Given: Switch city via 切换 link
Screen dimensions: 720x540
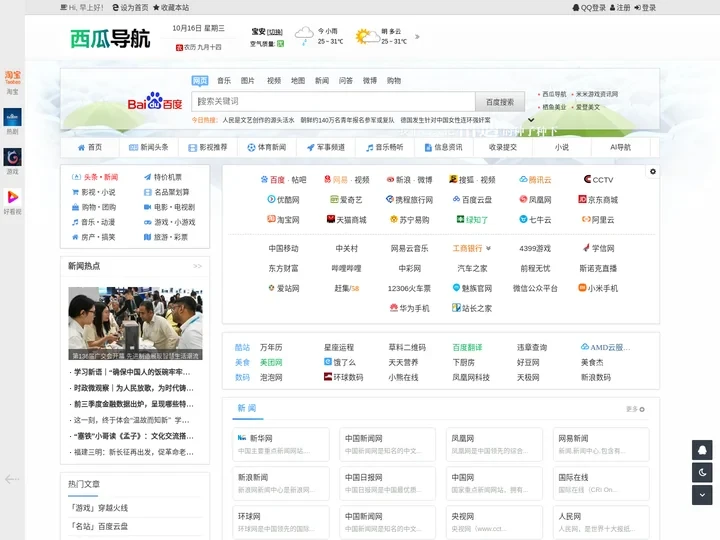Looking at the screenshot, I should (275, 32).
